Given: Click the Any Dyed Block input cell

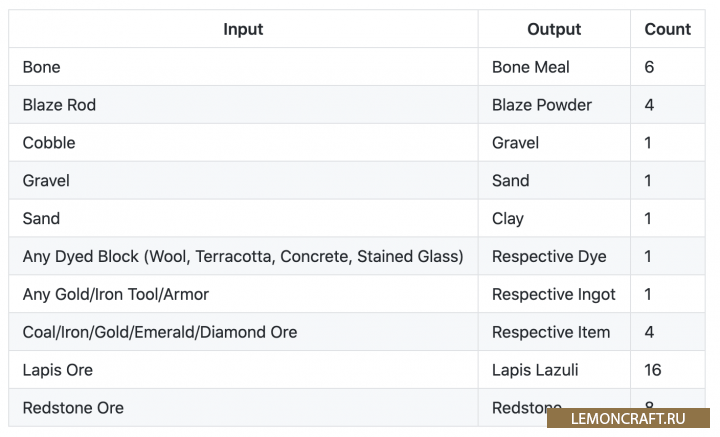Looking at the screenshot, I should [x=243, y=257].
